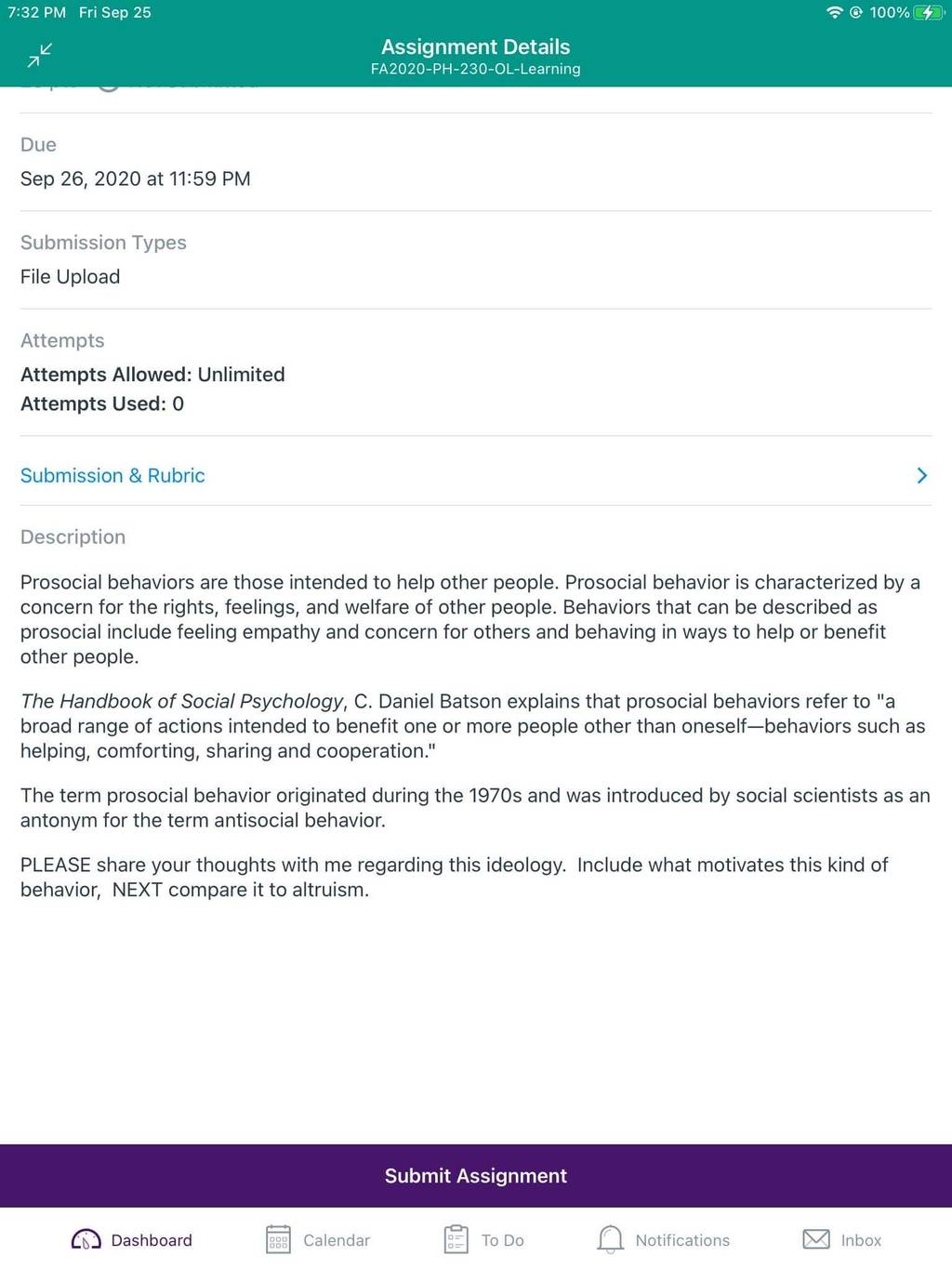Submit Assignment using the purple button

click(476, 1175)
